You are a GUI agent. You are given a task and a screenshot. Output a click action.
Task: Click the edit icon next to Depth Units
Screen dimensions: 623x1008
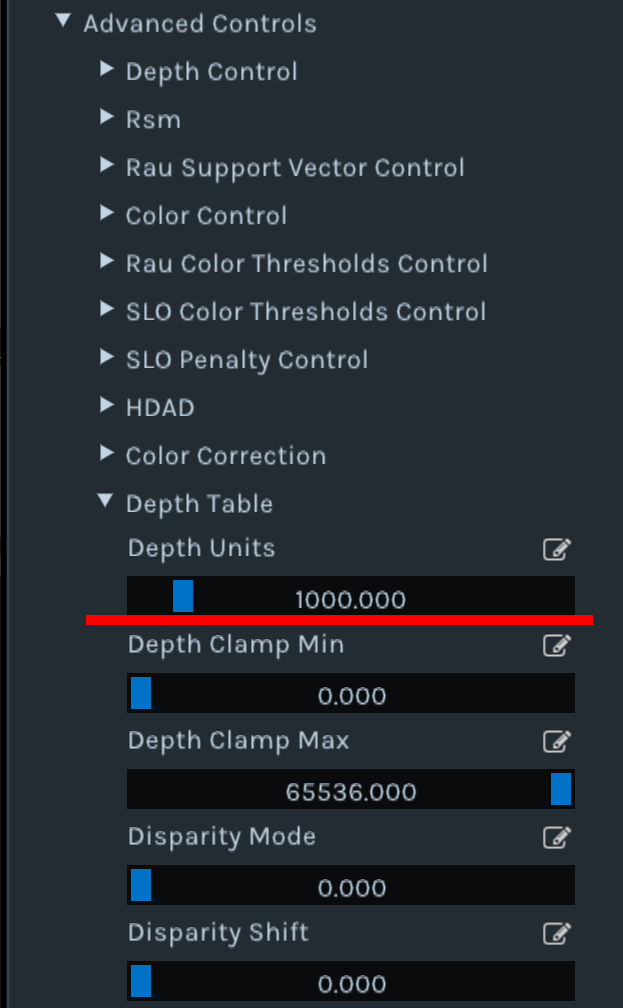558,549
